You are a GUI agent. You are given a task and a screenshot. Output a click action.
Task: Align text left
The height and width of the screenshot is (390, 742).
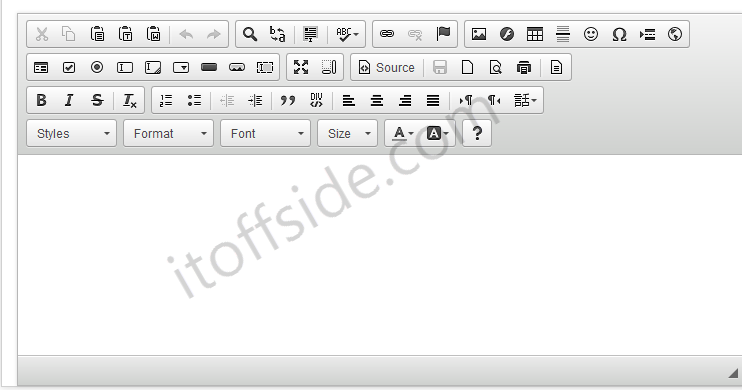click(349, 100)
